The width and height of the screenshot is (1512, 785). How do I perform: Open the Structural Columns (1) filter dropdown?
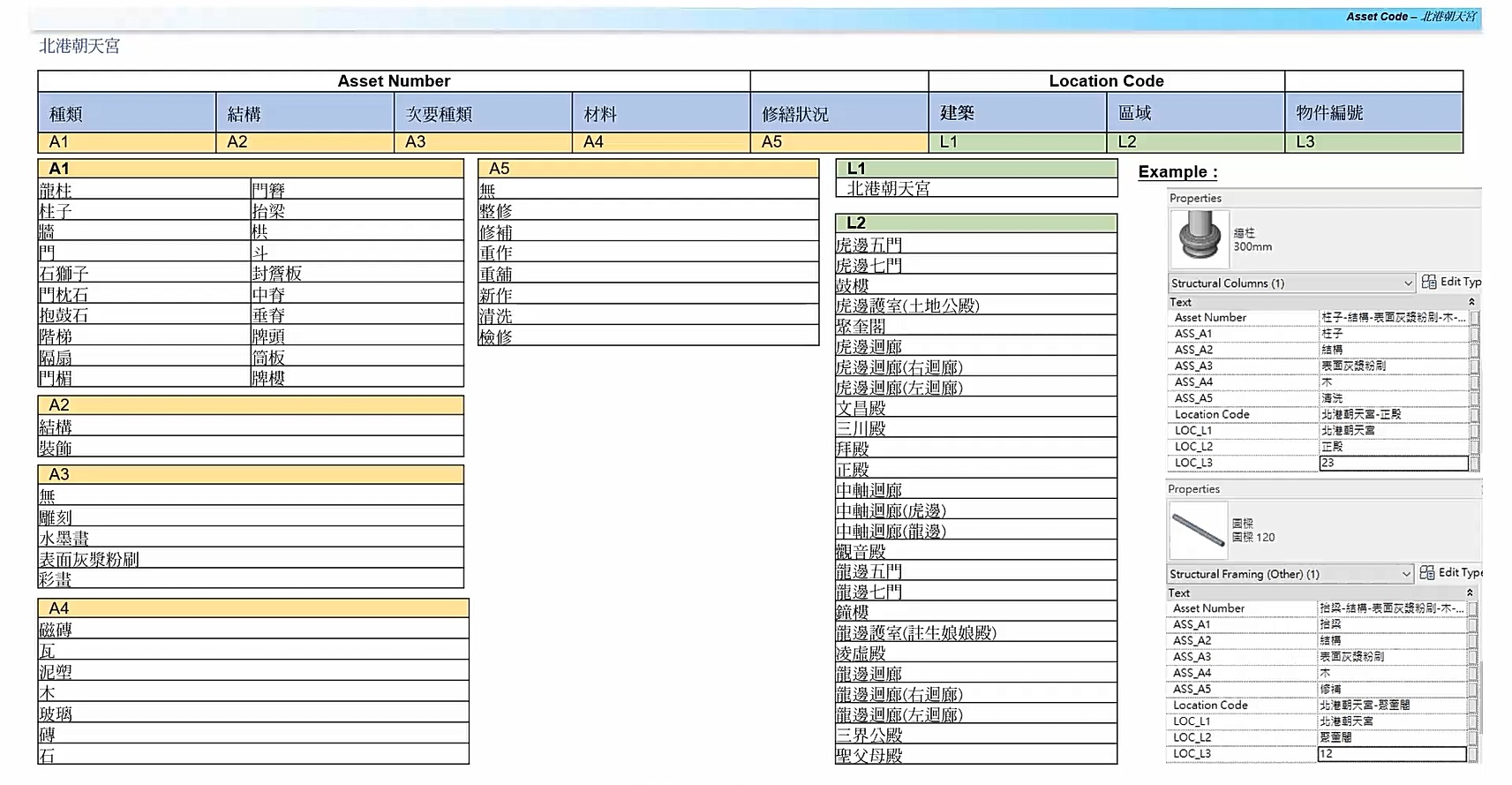1408,283
